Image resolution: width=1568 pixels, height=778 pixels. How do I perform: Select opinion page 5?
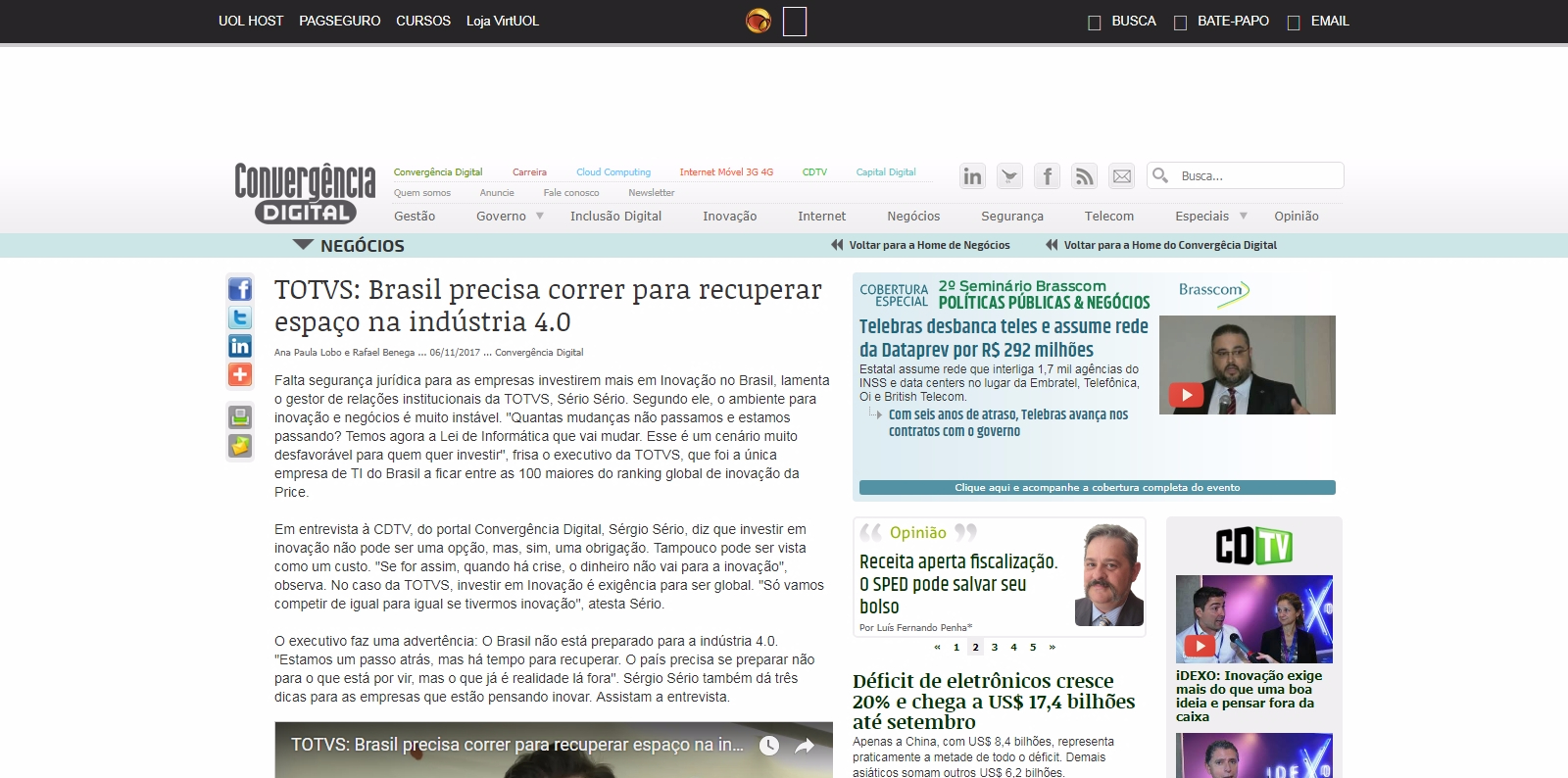pyautogui.click(x=1033, y=647)
